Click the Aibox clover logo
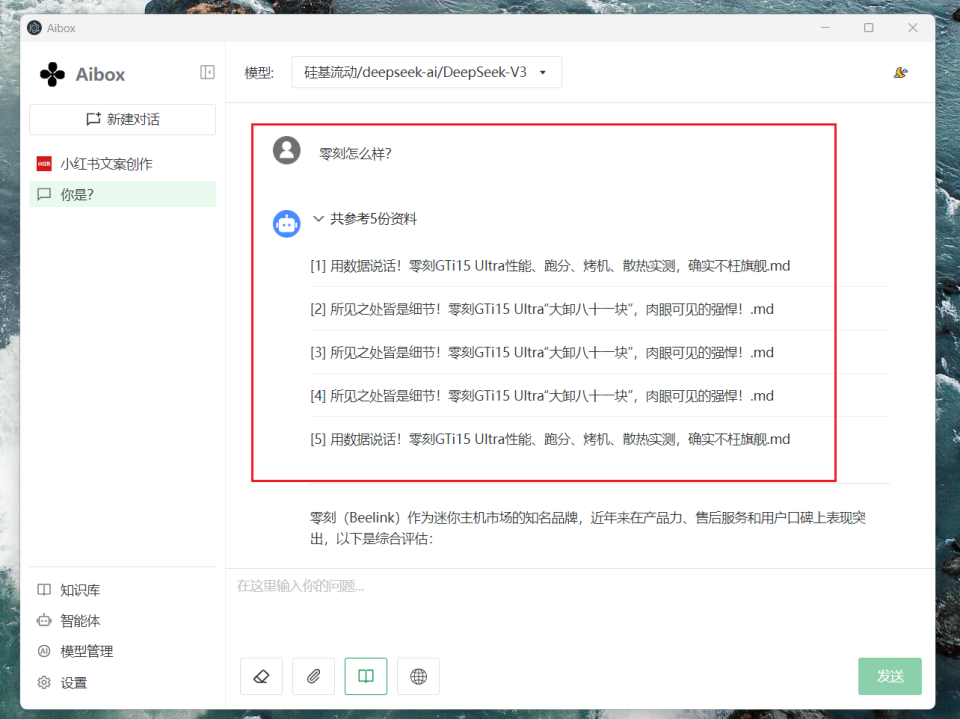Image resolution: width=960 pixels, height=719 pixels. pos(52,74)
